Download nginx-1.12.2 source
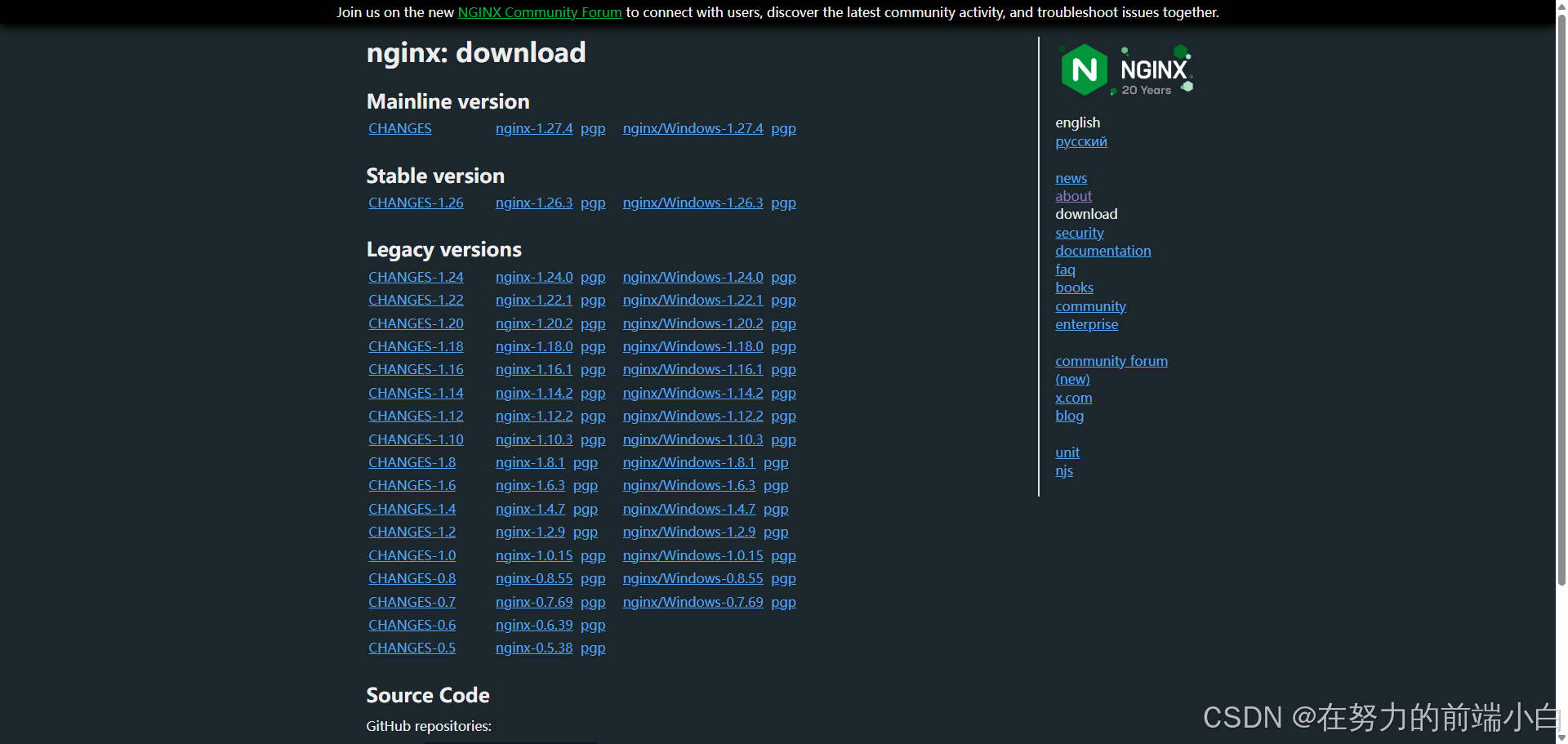 [x=534, y=416]
